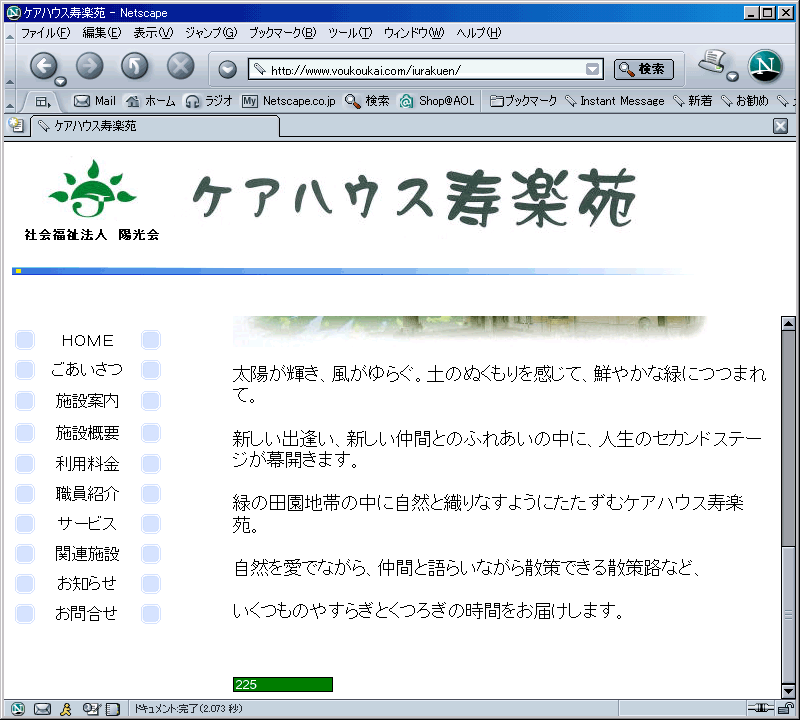Viewport: 800px width, 720px height.
Task: Open the お知らせ page link
Action: click(x=87, y=583)
